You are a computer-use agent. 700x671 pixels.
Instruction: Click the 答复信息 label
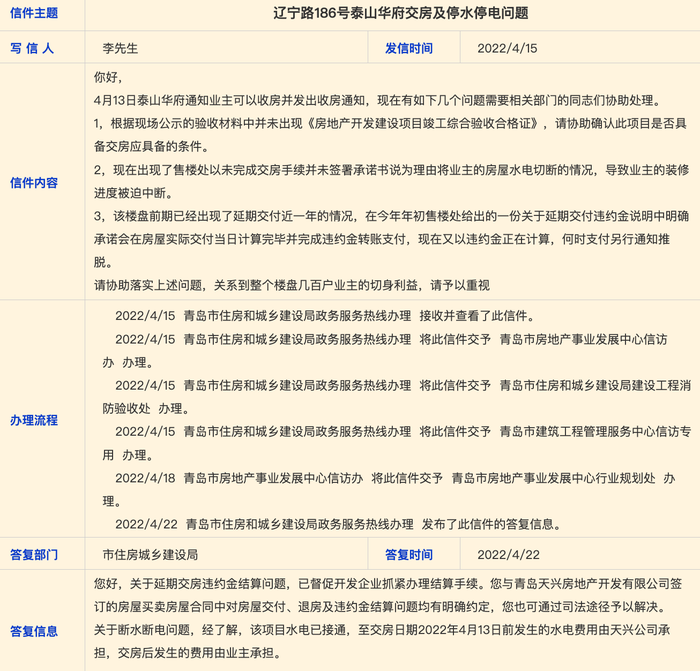pos(34,631)
